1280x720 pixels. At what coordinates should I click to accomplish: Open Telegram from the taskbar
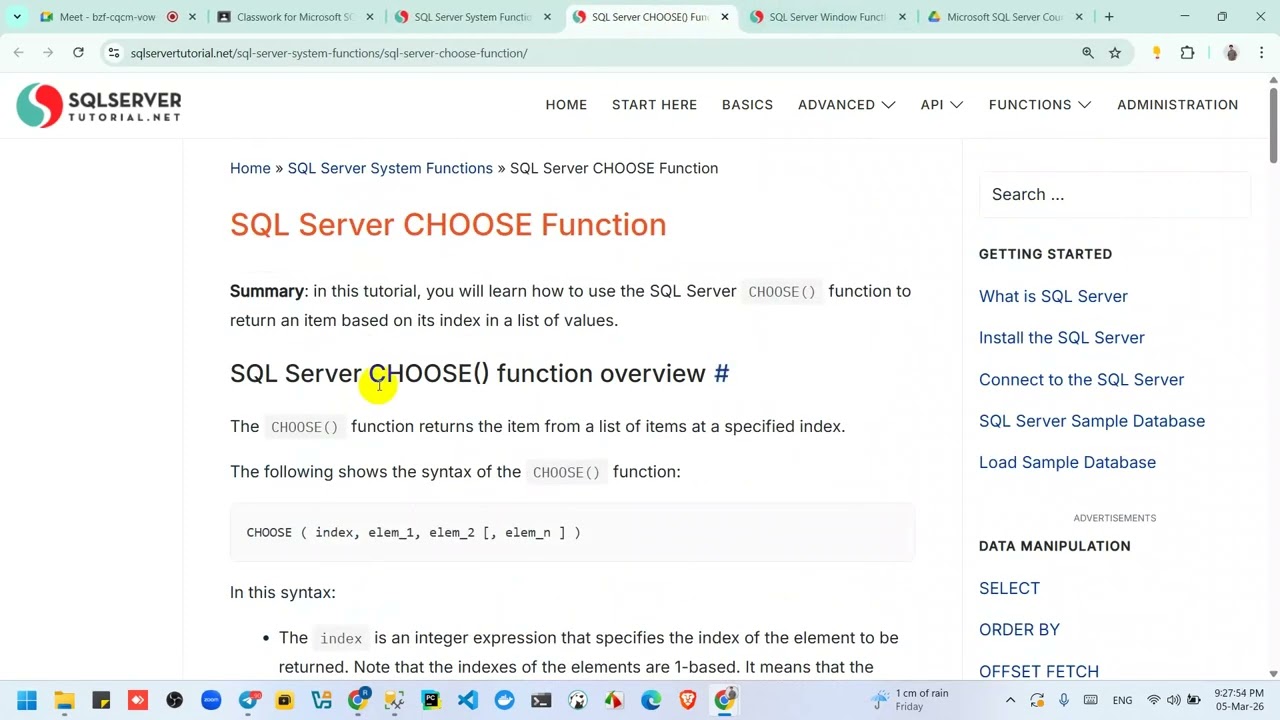click(x=248, y=700)
